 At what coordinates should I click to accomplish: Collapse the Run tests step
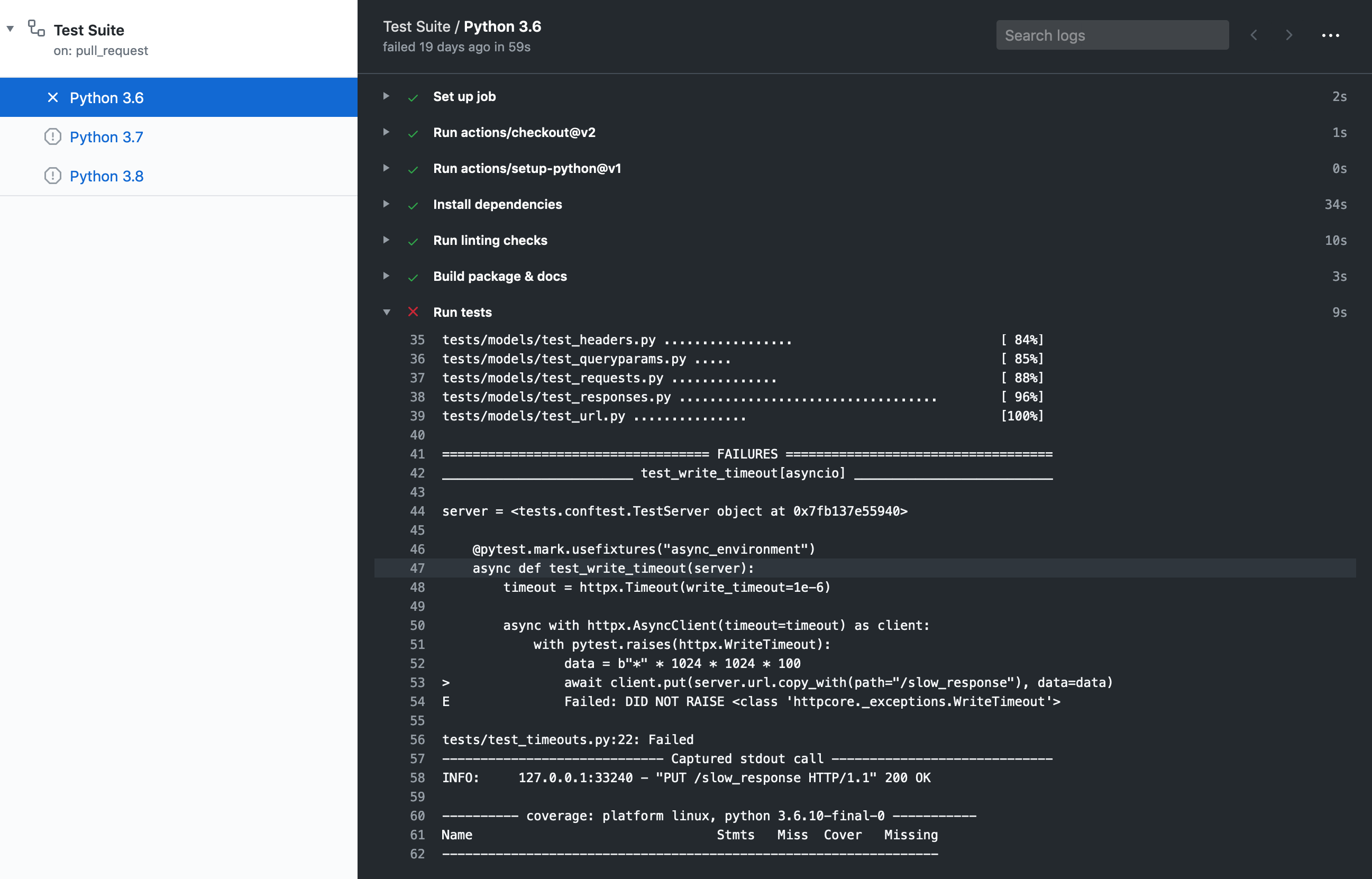[387, 312]
